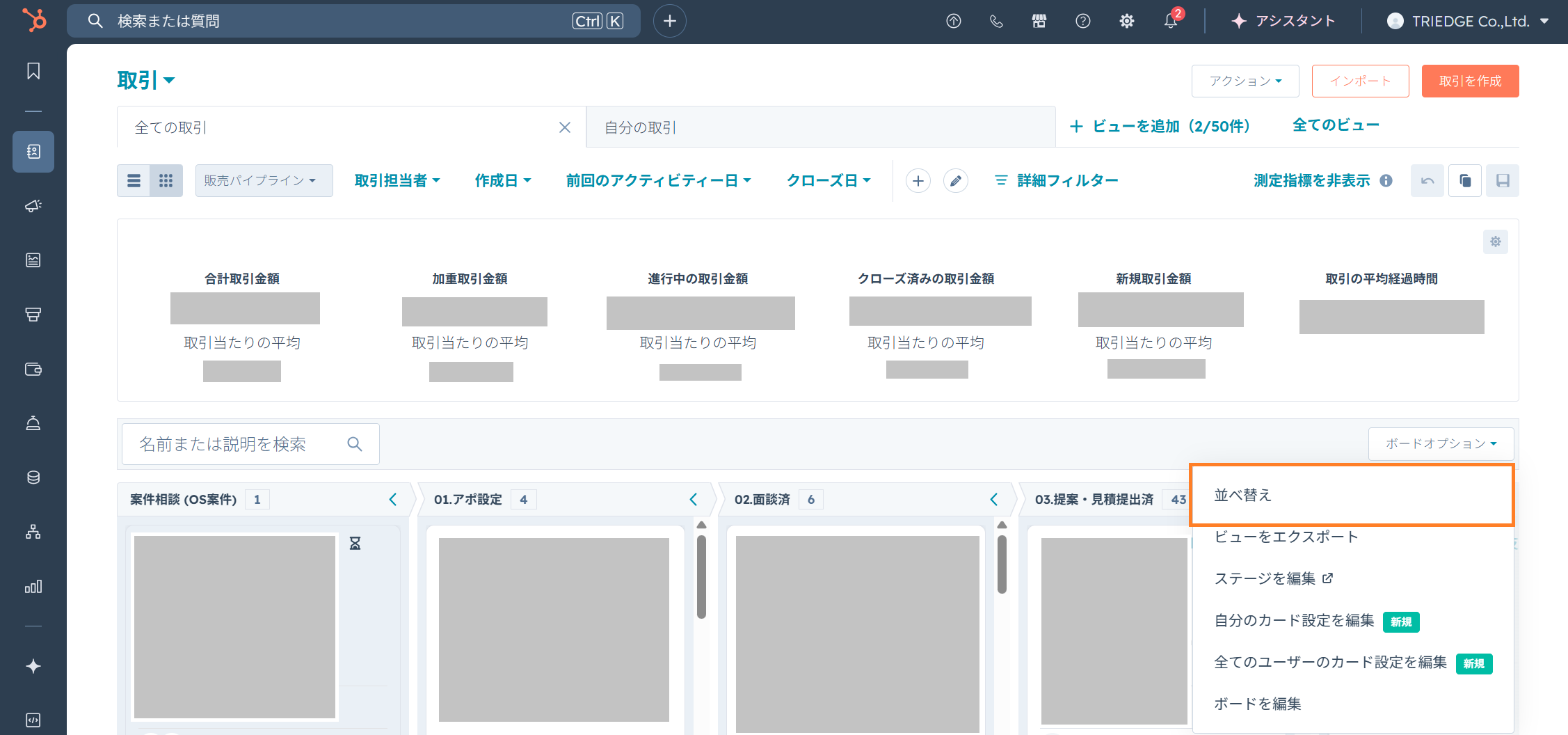1568x735 pixels.
Task: Open the settings gear in top bar
Action: [1127, 21]
